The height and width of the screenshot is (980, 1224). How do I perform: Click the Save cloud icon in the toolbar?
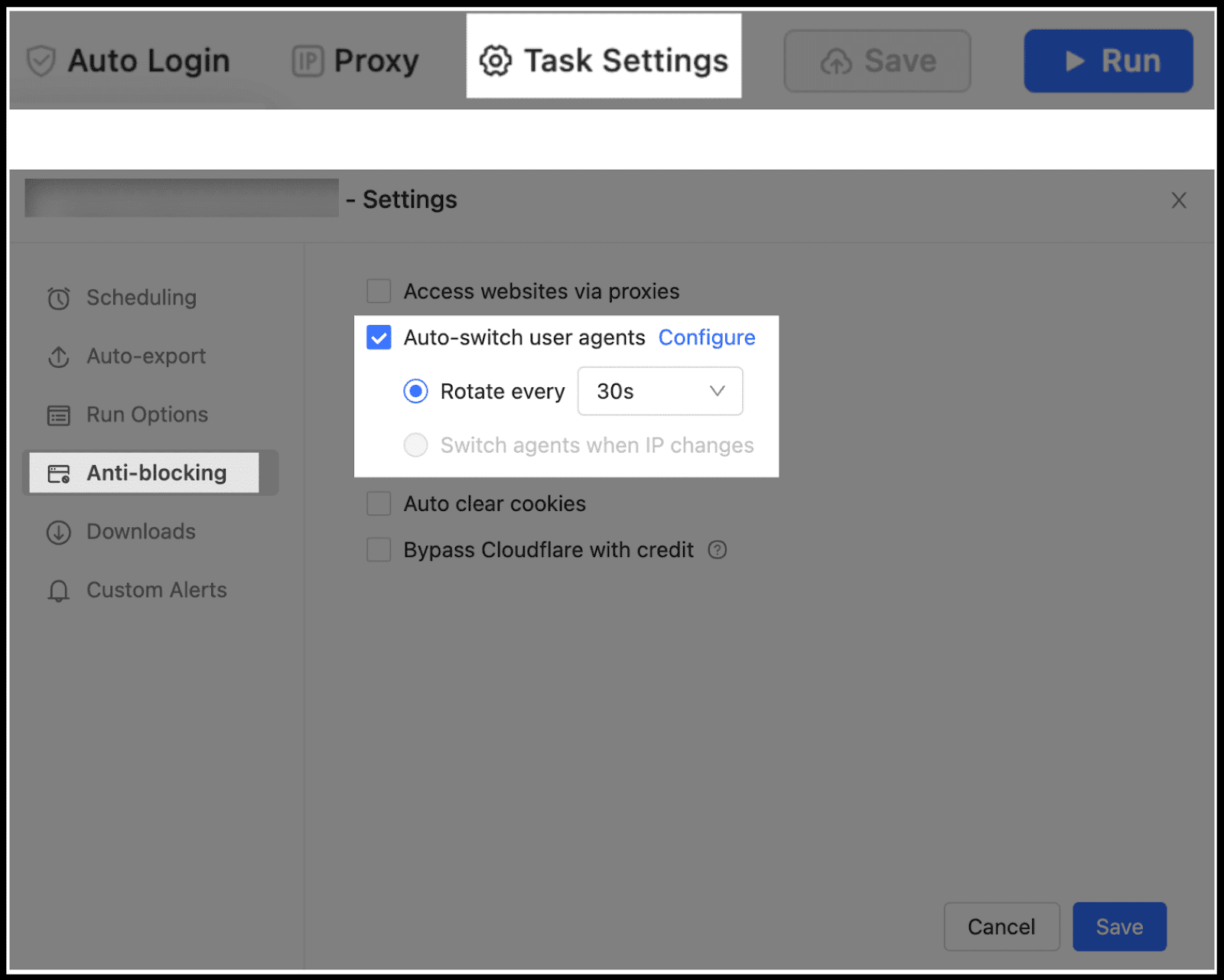pyautogui.click(x=835, y=60)
